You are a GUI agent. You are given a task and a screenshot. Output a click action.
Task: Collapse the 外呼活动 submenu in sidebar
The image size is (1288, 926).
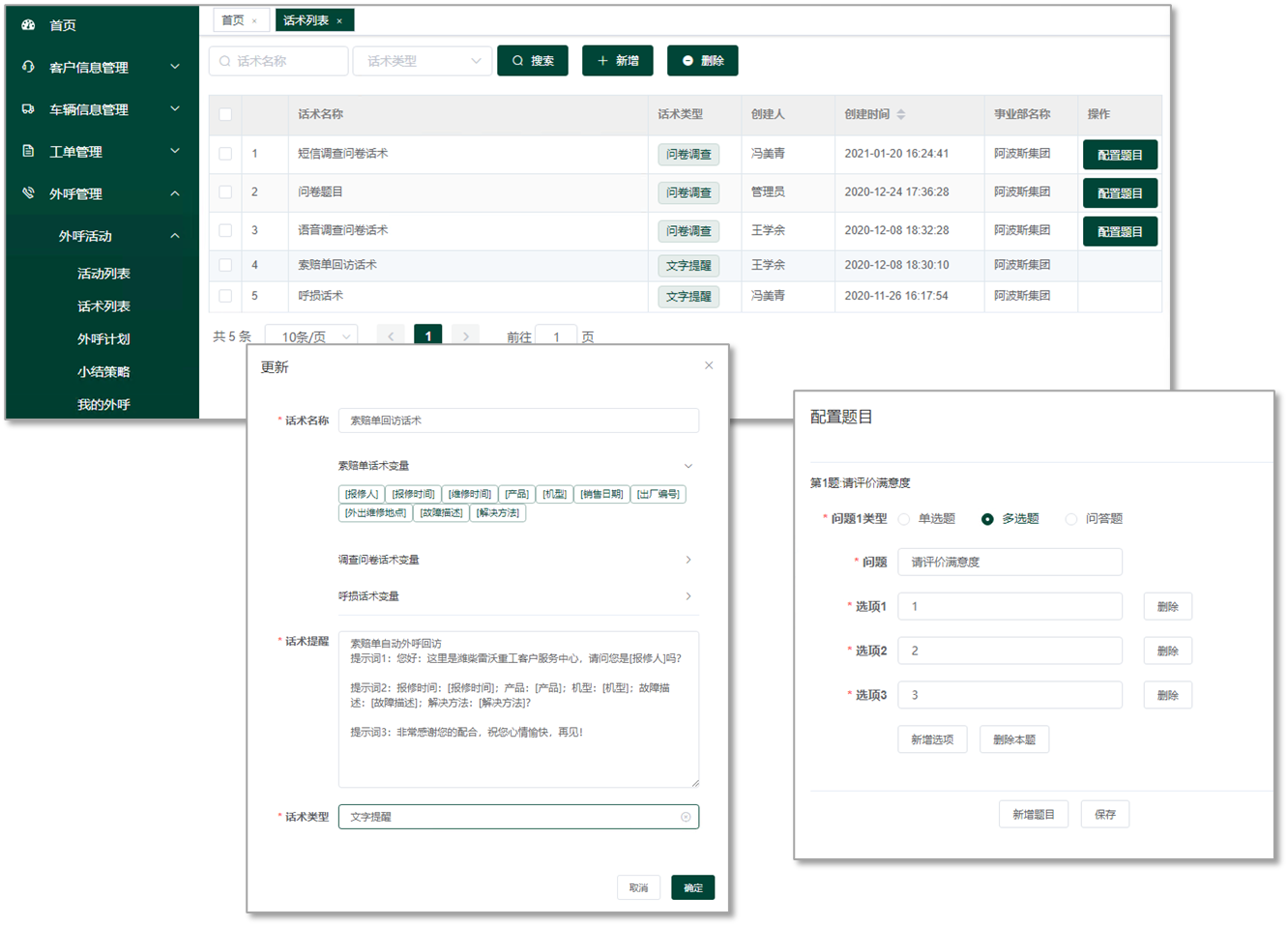click(x=175, y=236)
